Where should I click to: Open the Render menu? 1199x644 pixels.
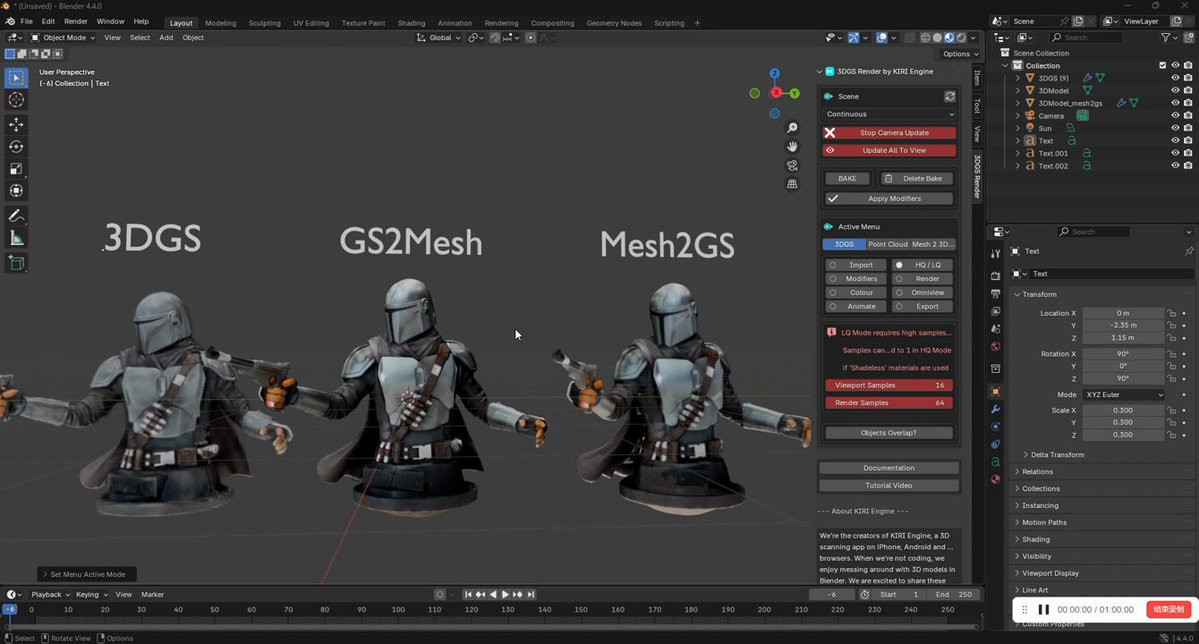click(x=76, y=21)
